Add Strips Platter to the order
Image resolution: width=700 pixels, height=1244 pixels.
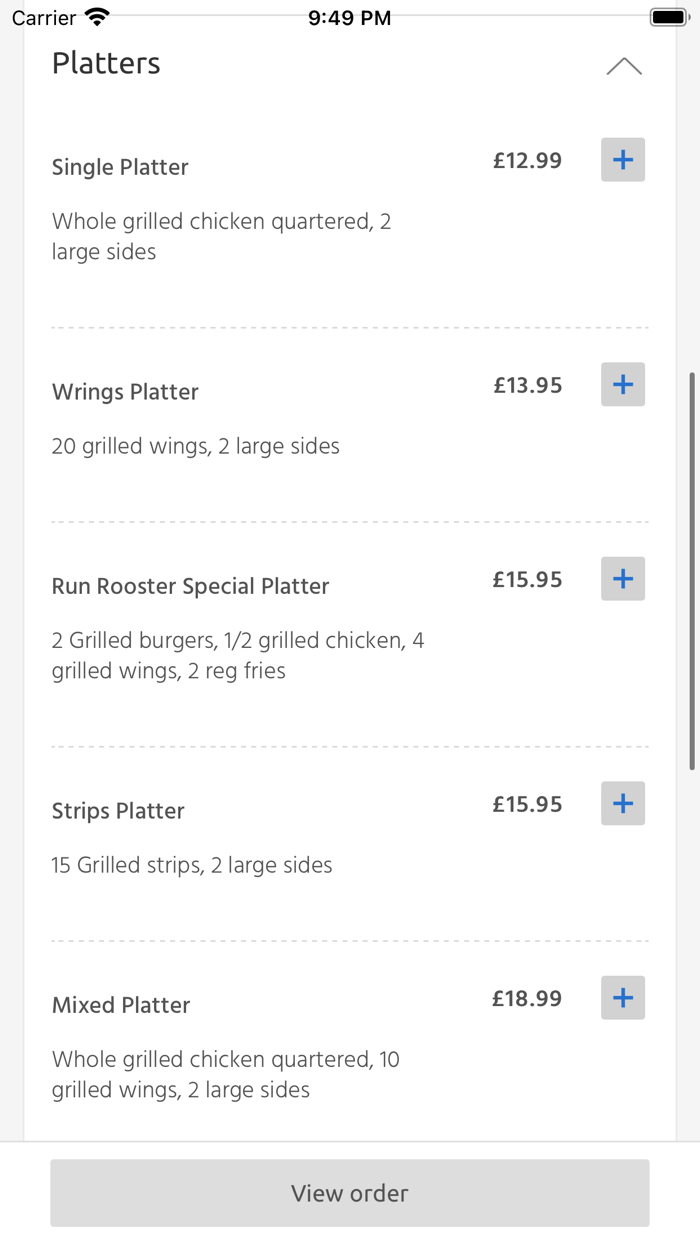tap(622, 803)
